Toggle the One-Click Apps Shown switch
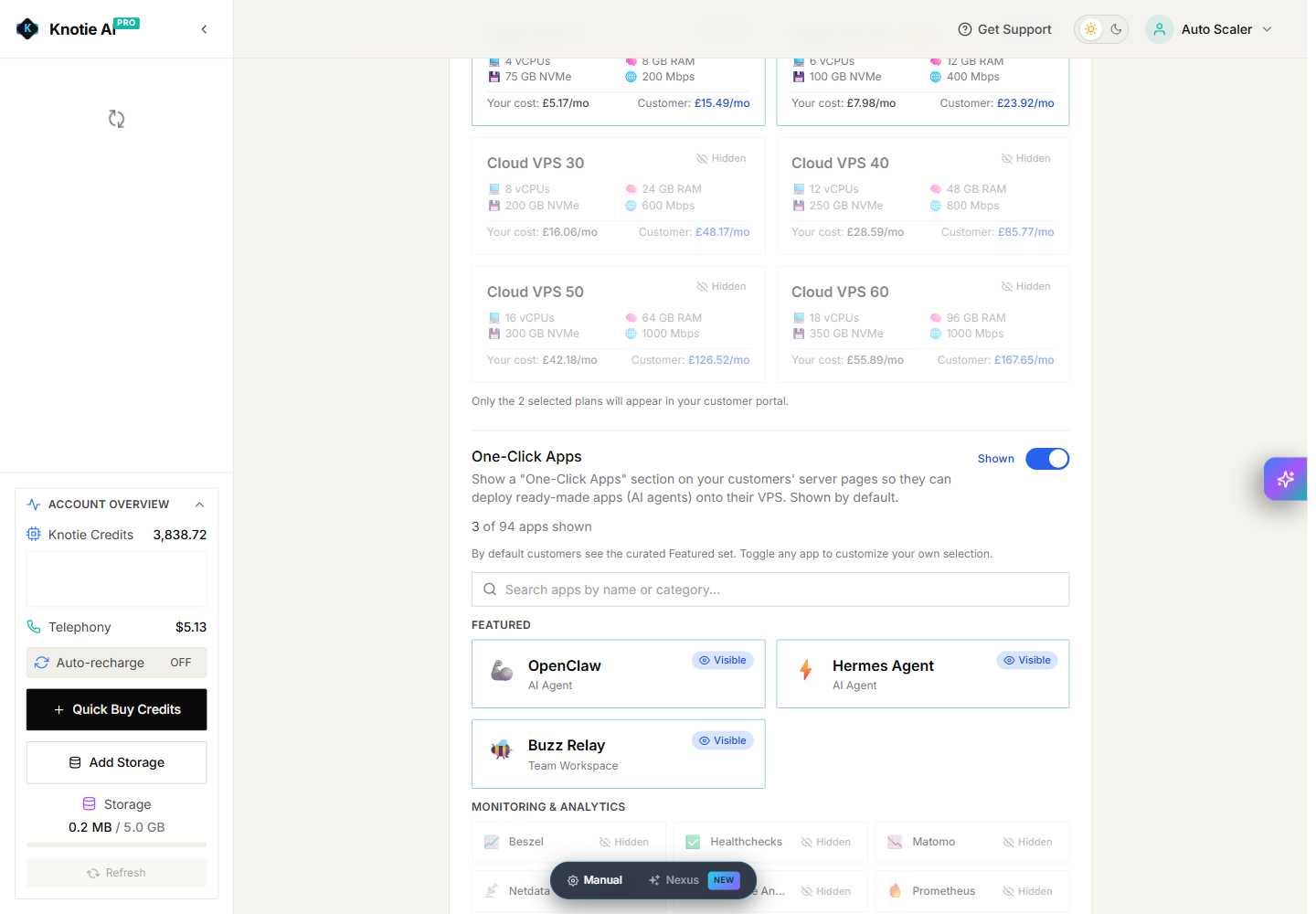This screenshot has height=914, width=1316. 1047,459
